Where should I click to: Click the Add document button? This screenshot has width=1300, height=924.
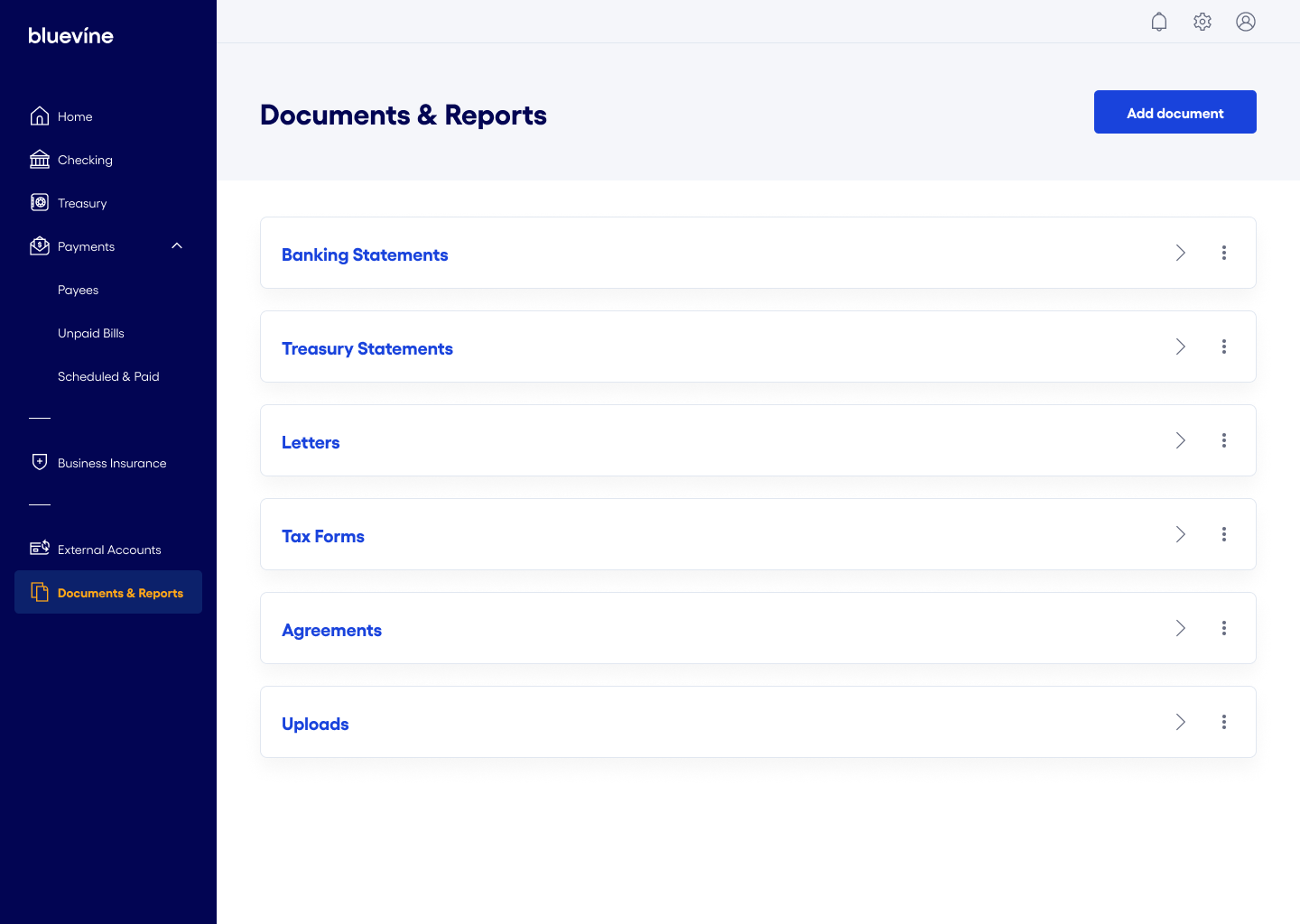1175,112
